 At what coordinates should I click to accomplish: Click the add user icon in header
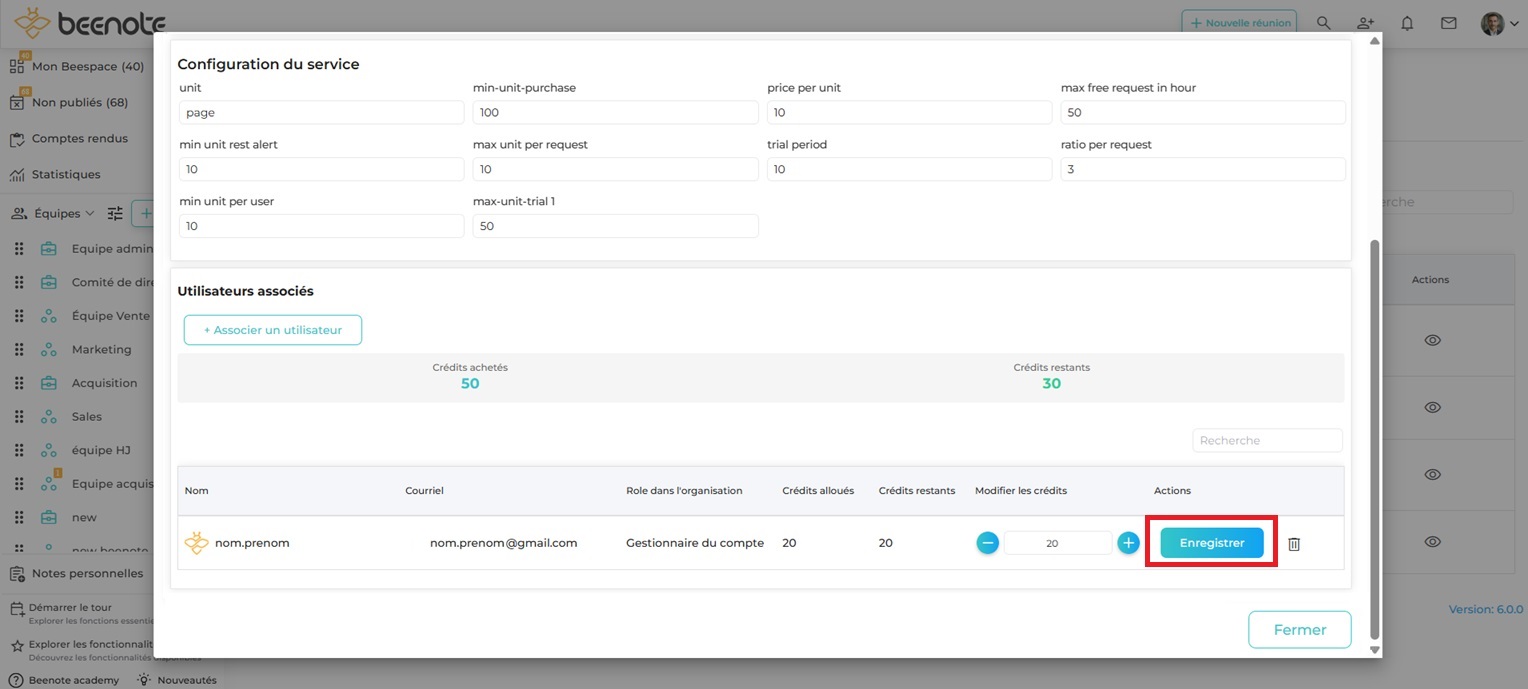coord(1365,23)
